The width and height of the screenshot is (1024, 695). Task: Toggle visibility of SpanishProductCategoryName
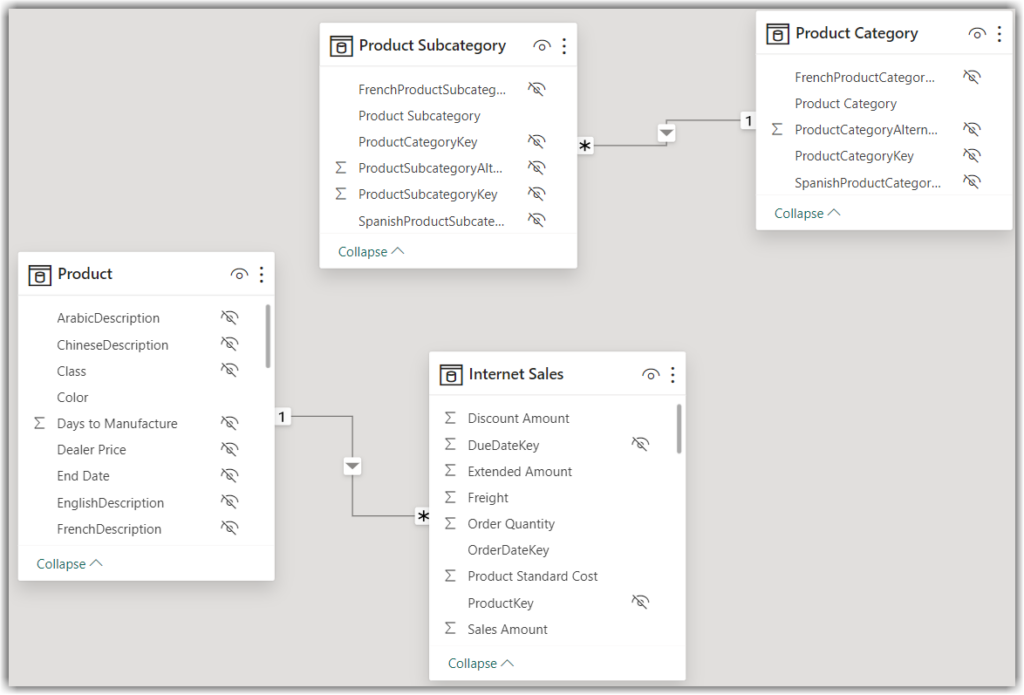coord(971,182)
